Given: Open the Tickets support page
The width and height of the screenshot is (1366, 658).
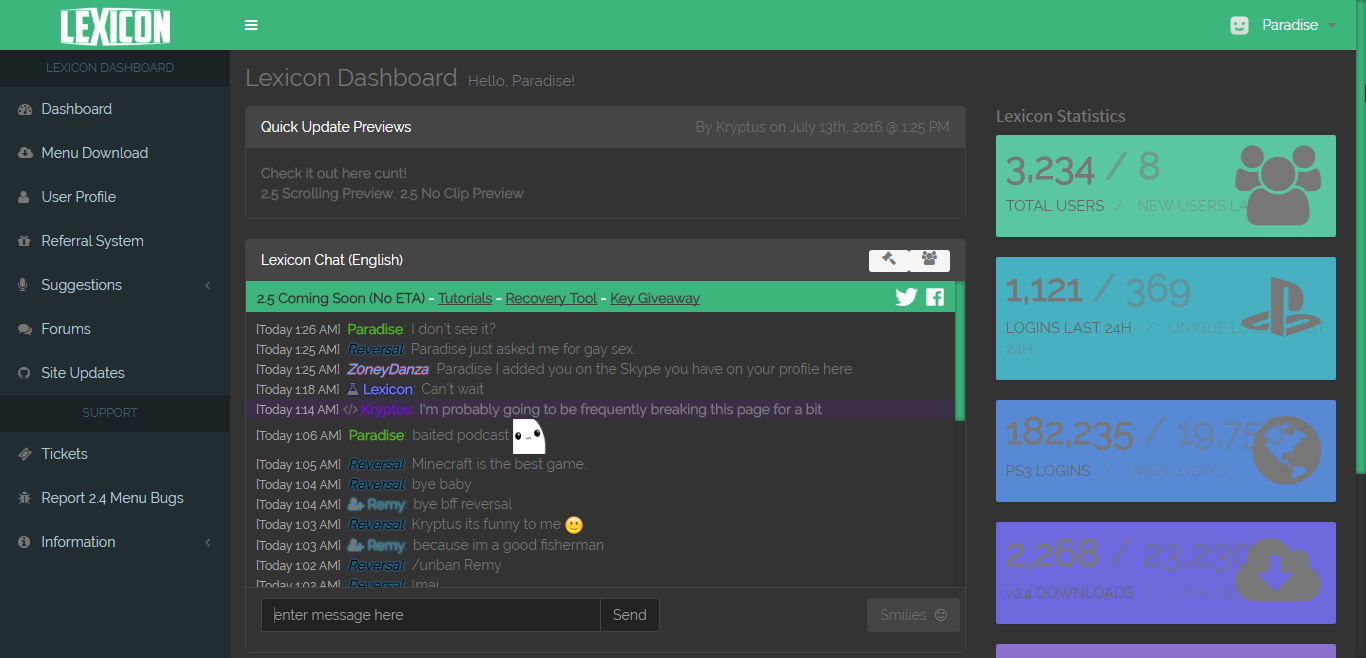Looking at the screenshot, I should (x=115, y=454).
